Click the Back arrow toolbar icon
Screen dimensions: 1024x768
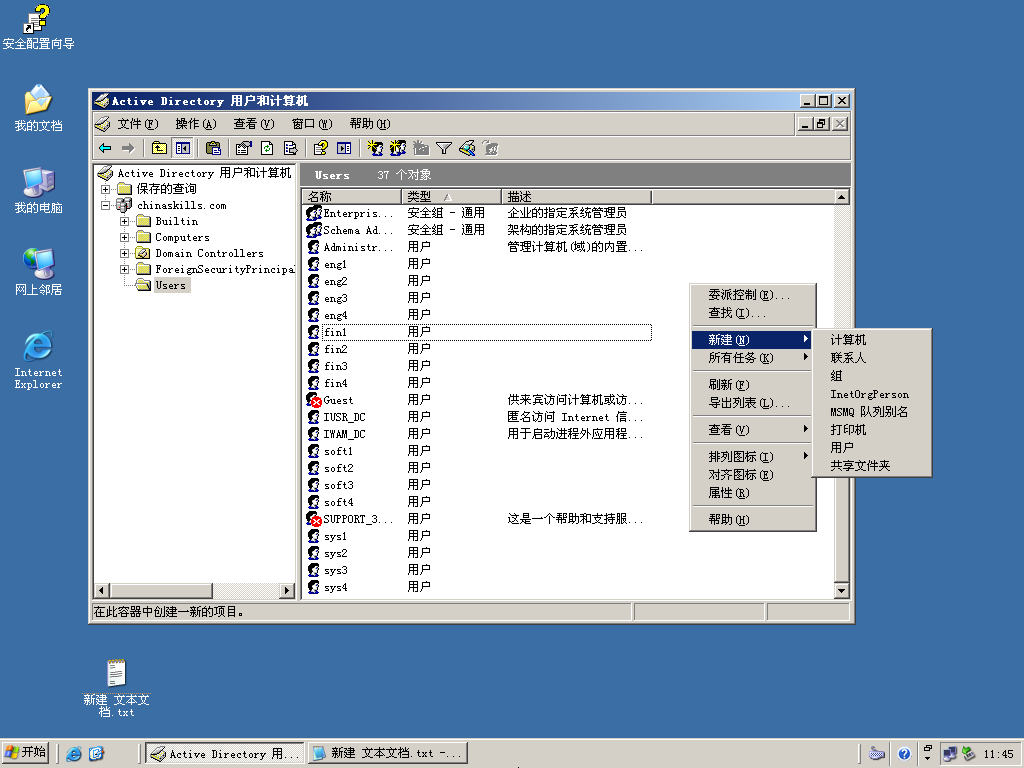(105, 148)
